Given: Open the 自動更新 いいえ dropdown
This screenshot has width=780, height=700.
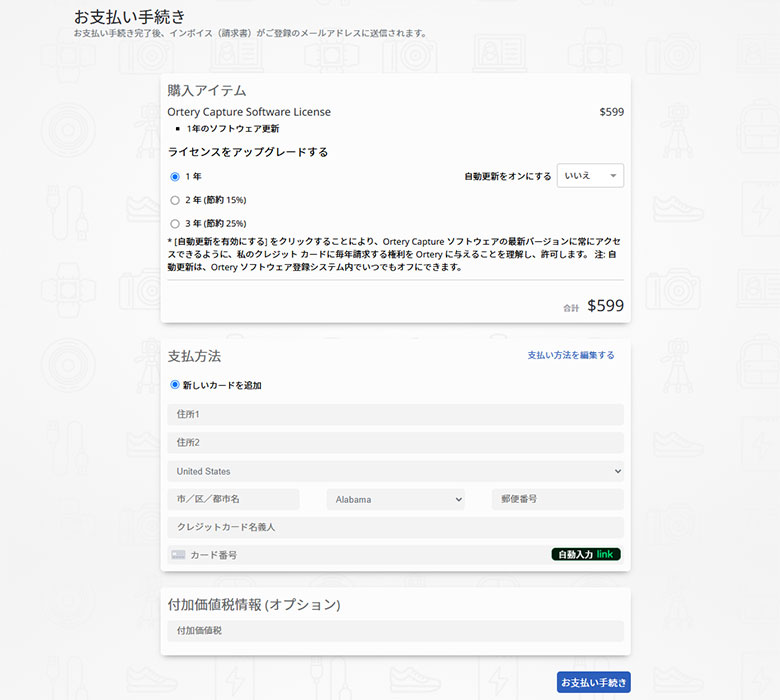Looking at the screenshot, I should click(590, 176).
